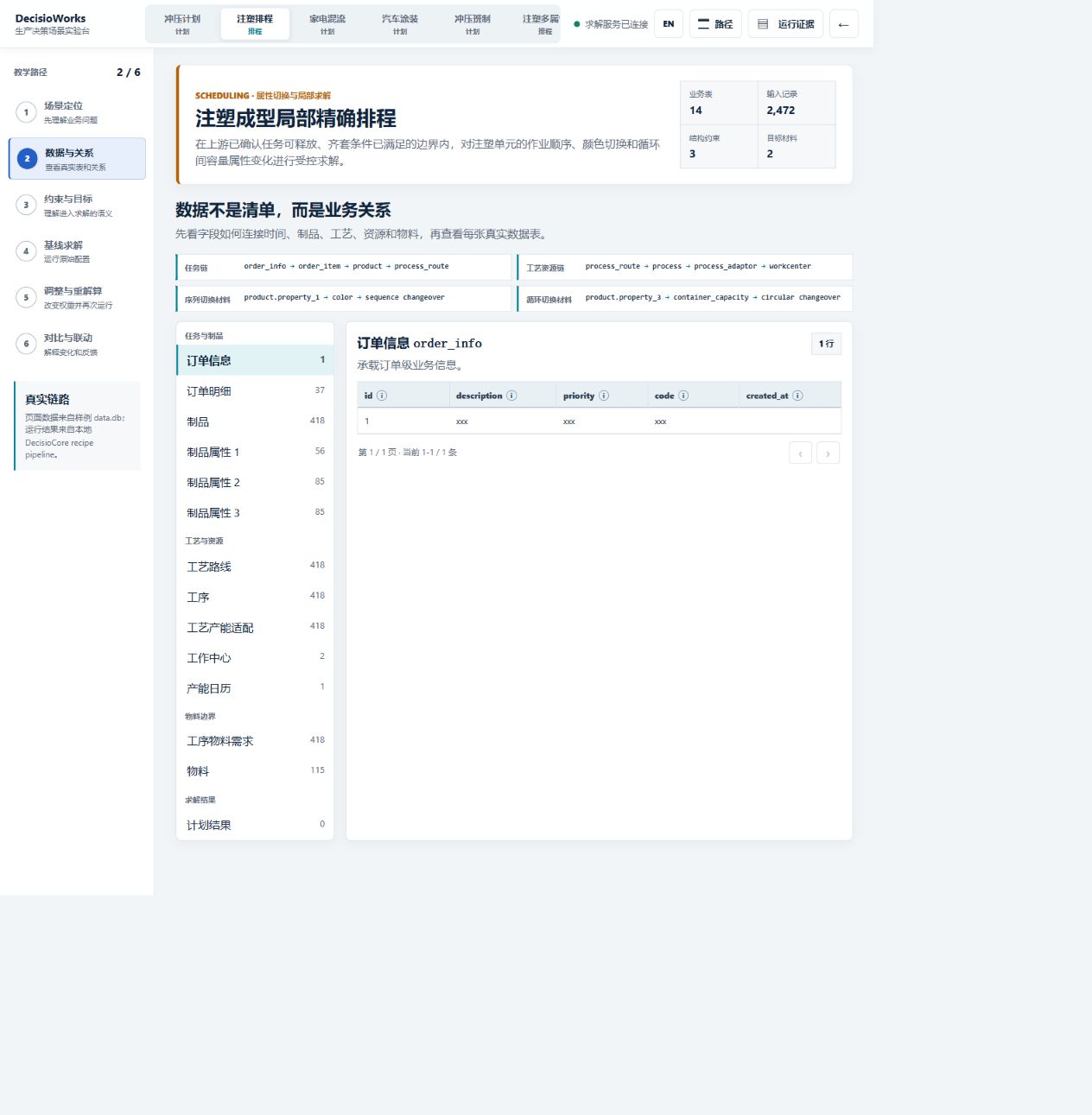Select the 工艺产能适配 table
1092x1115 pixels.
click(255, 627)
